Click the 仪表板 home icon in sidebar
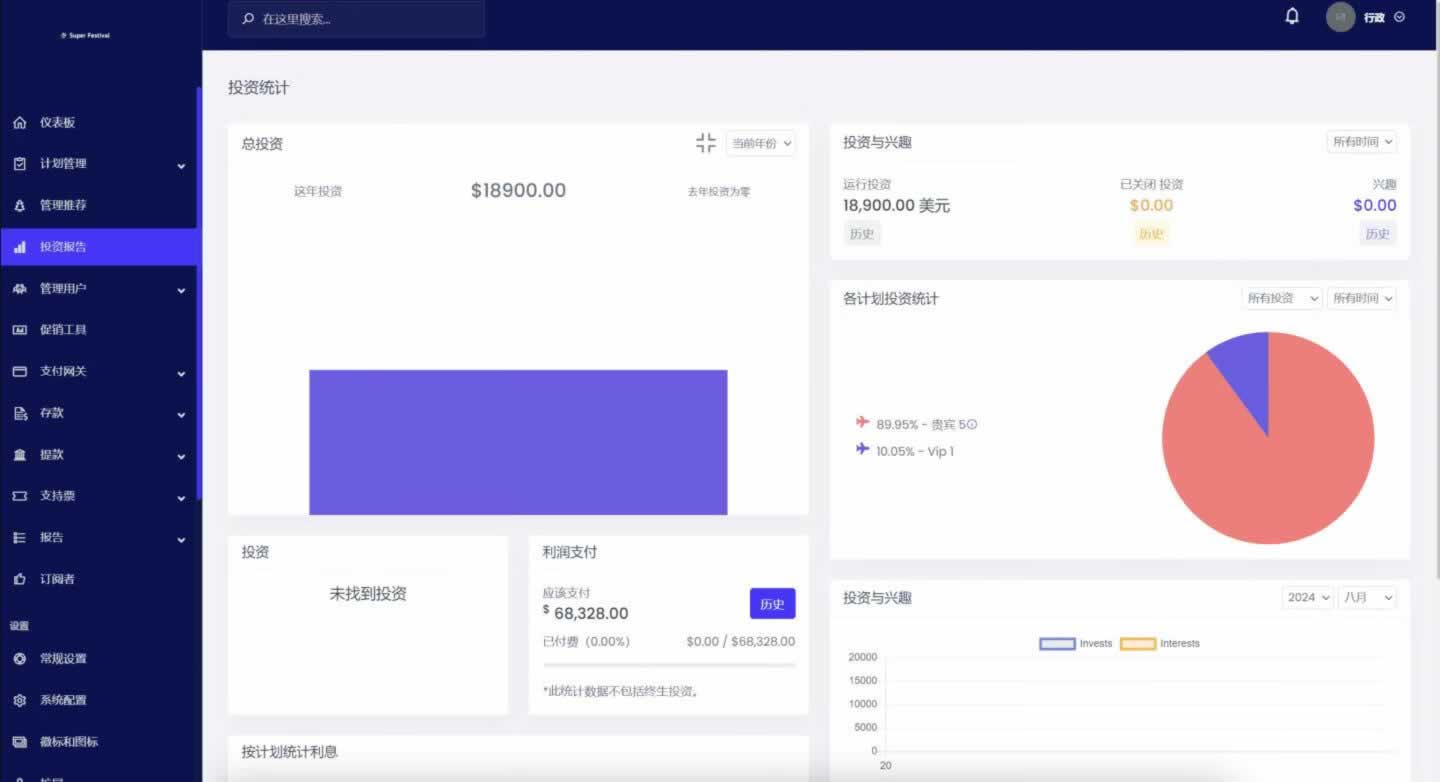Screen dimensions: 1440x782 (x=19, y=123)
